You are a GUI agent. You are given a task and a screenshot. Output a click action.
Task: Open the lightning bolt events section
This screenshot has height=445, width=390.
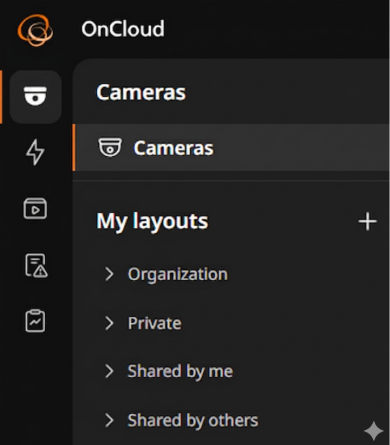(35, 152)
